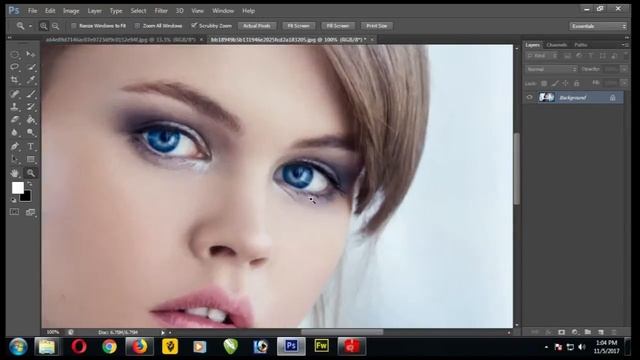Open Firefox from the taskbar

139,347
